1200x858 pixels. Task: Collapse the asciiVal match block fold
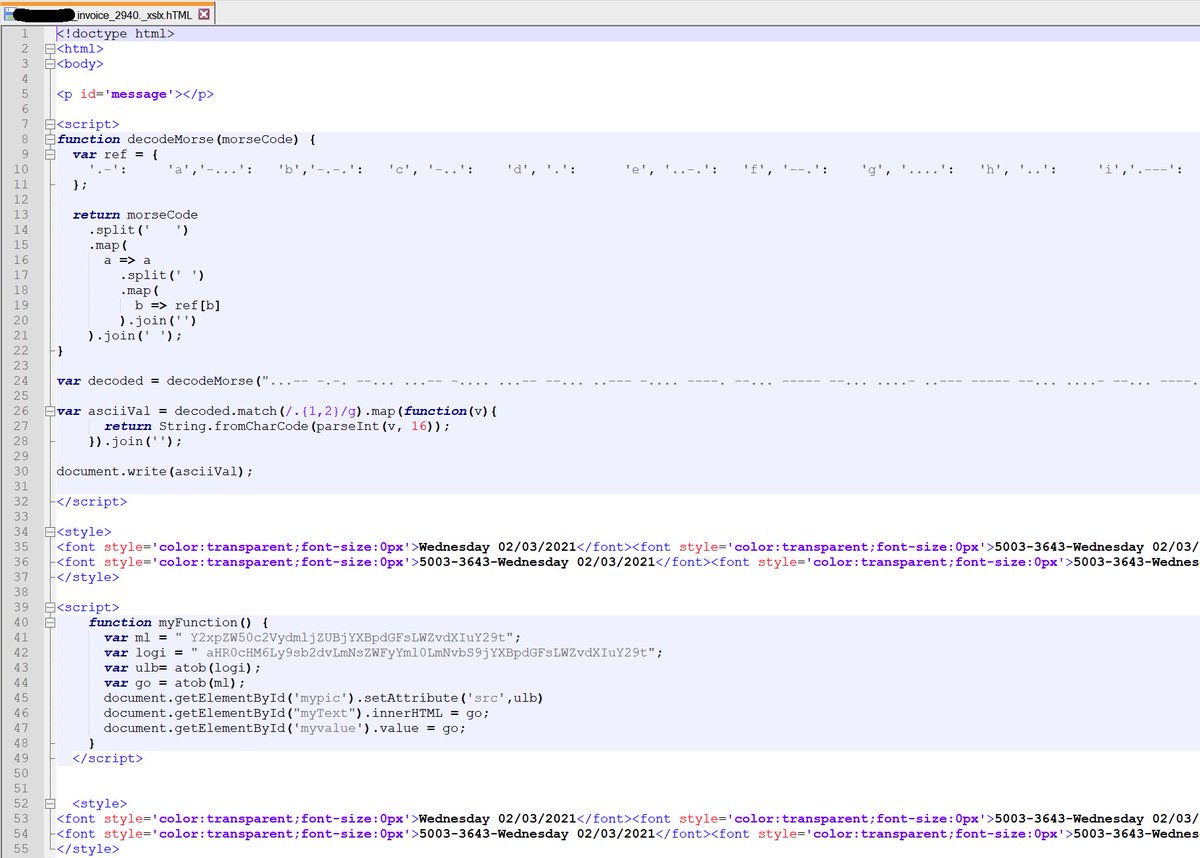[48, 411]
